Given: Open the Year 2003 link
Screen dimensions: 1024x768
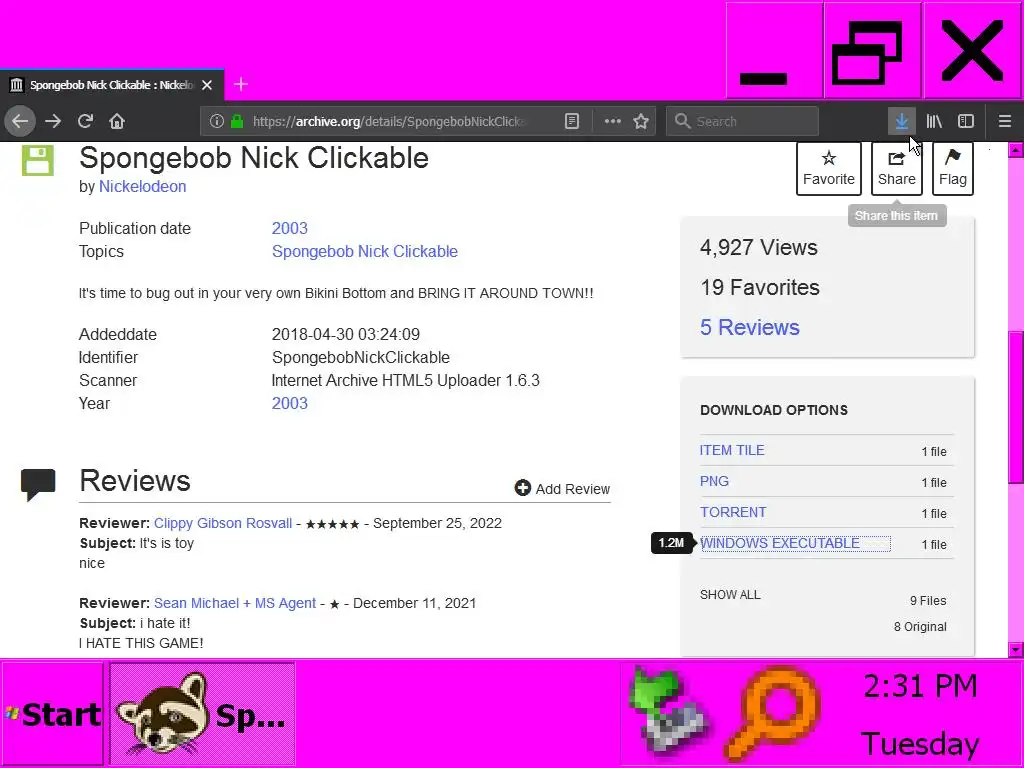Looking at the screenshot, I should point(289,404).
